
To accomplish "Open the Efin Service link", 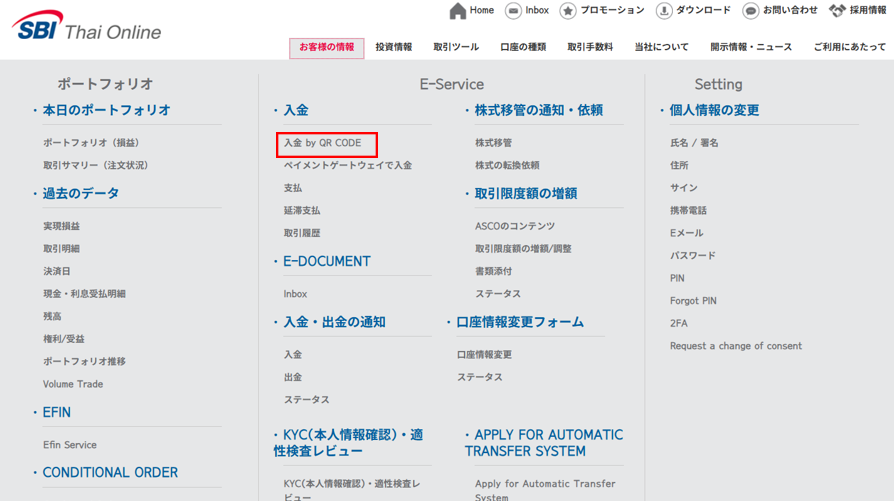I will tap(70, 445).
